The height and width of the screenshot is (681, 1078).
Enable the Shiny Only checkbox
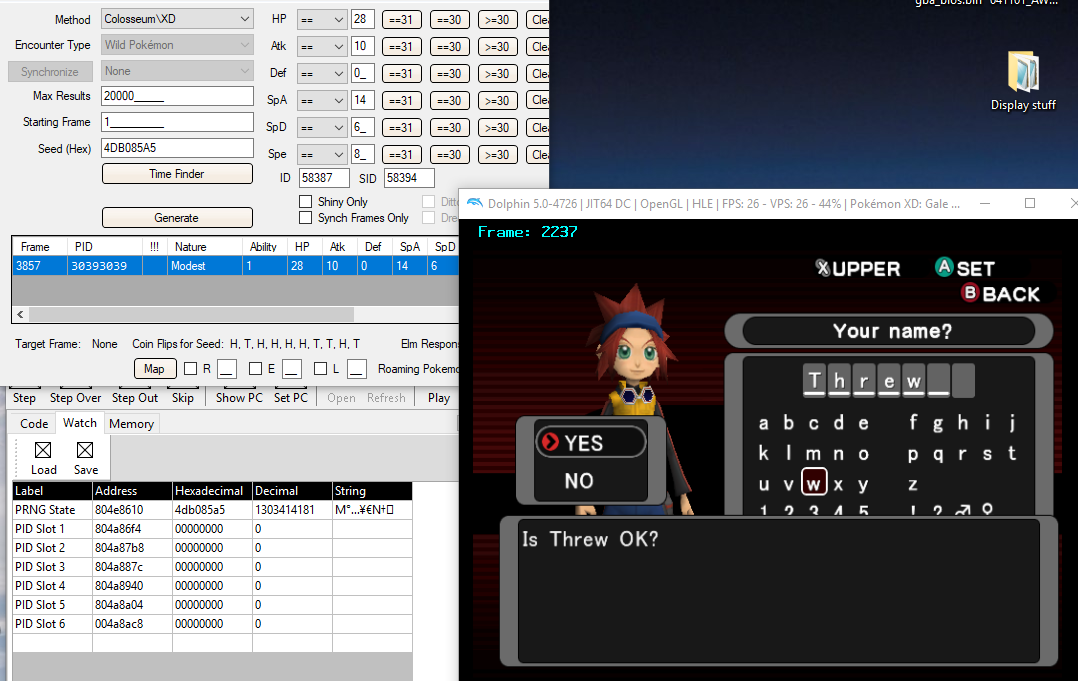coord(306,201)
